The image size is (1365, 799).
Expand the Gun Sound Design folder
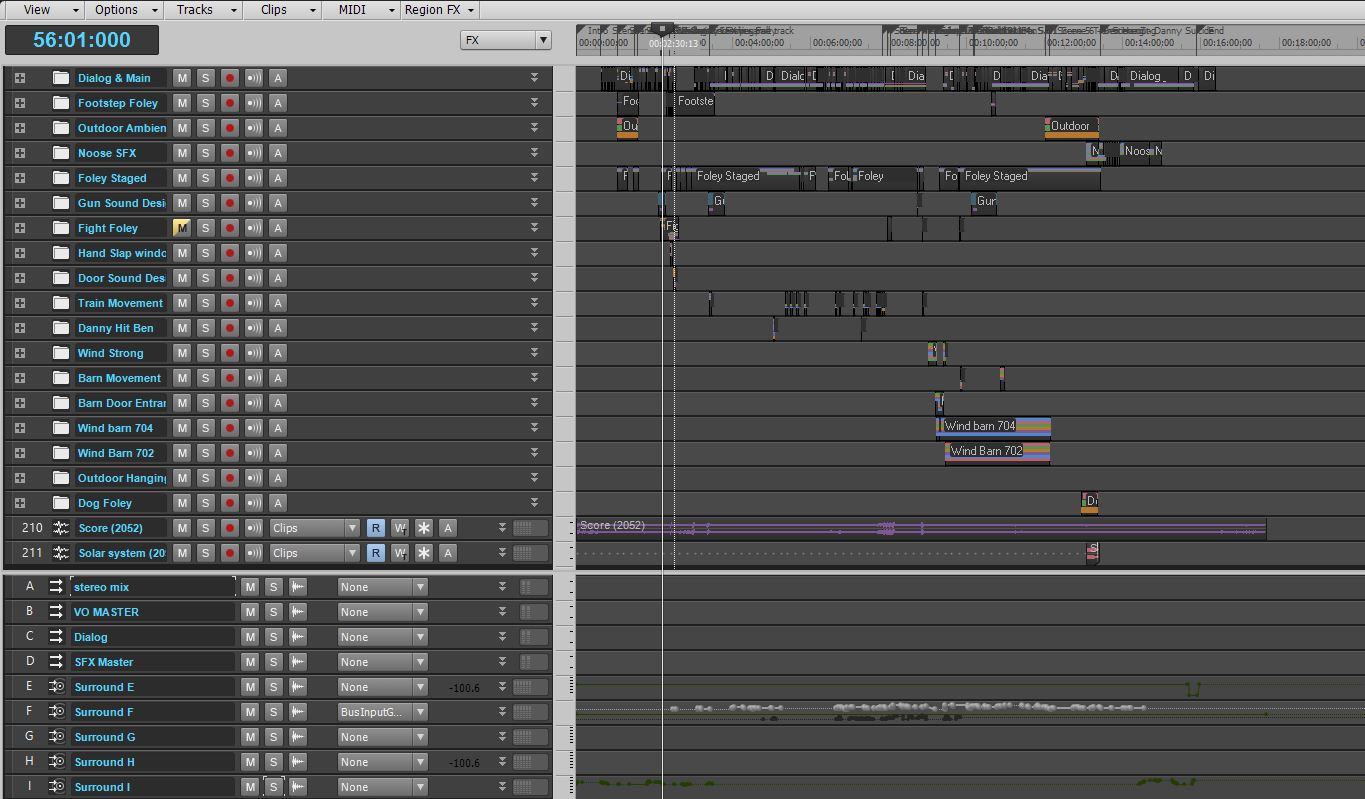click(20, 203)
